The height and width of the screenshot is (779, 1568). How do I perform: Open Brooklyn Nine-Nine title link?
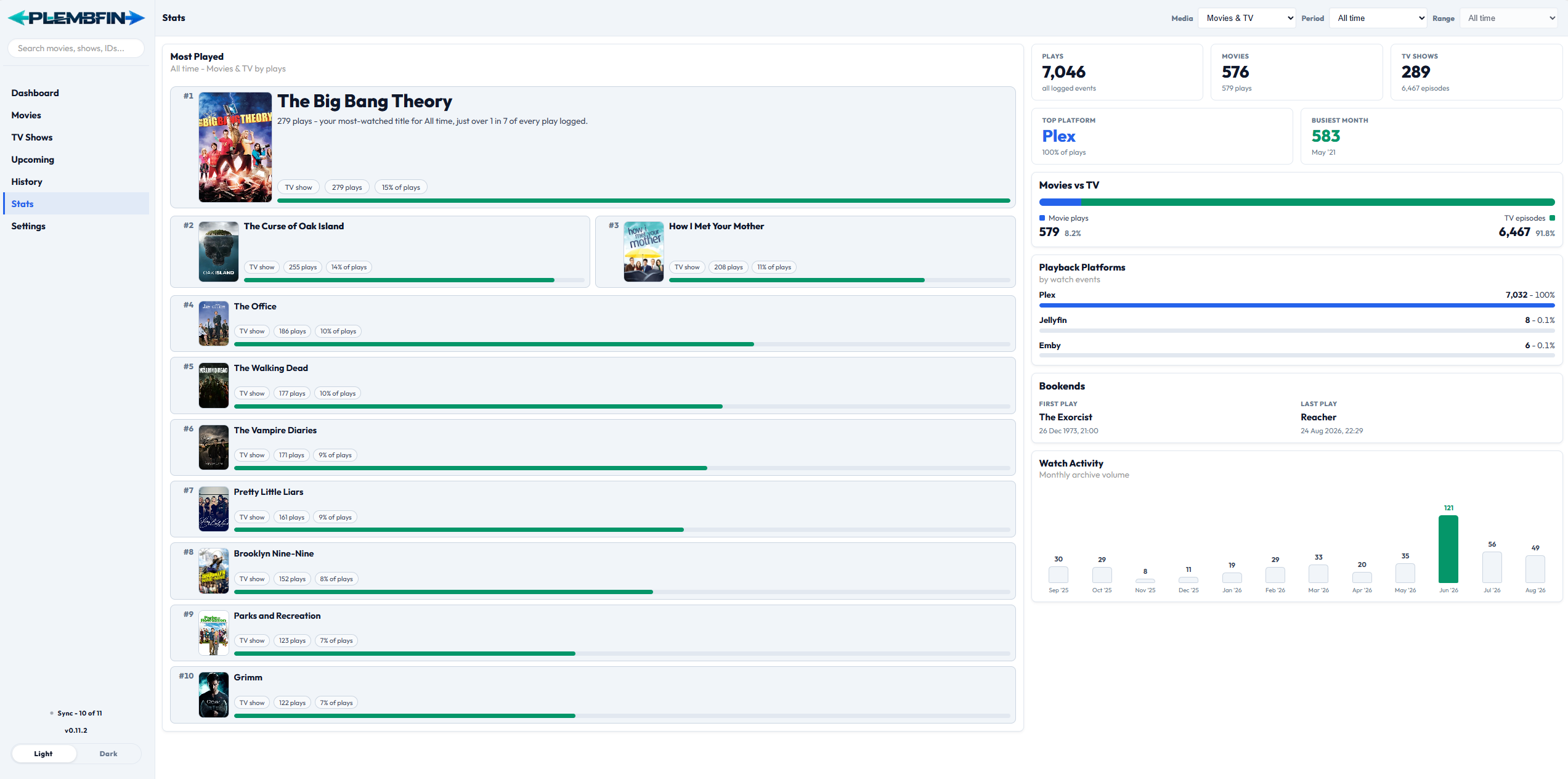click(x=274, y=553)
